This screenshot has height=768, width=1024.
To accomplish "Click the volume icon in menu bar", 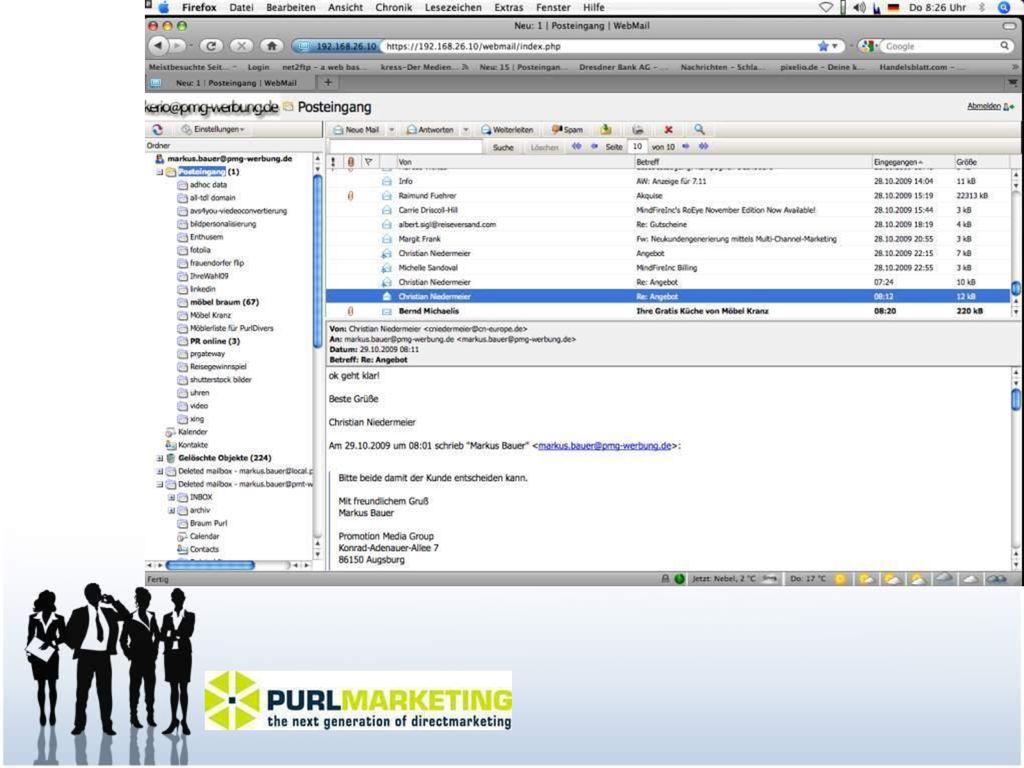I will click(859, 7).
